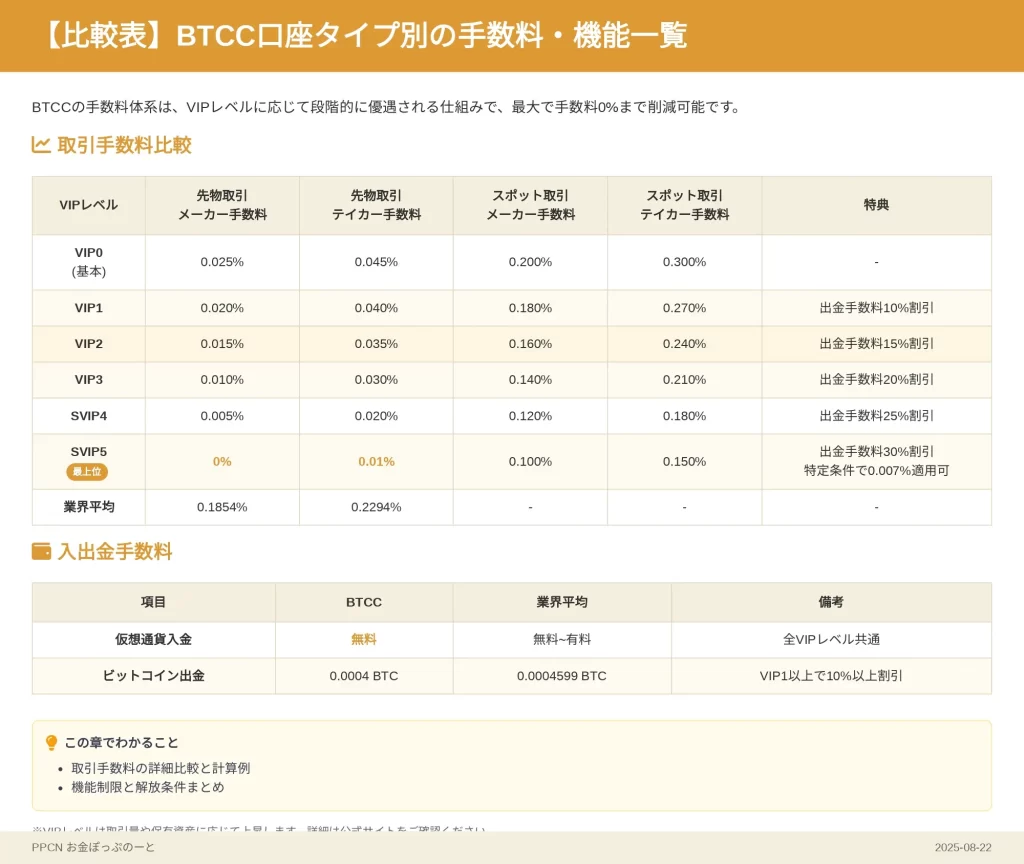Screen dimensions: 1024x864
Task: Click the VIP0 (基本) row label
Action: (89, 262)
